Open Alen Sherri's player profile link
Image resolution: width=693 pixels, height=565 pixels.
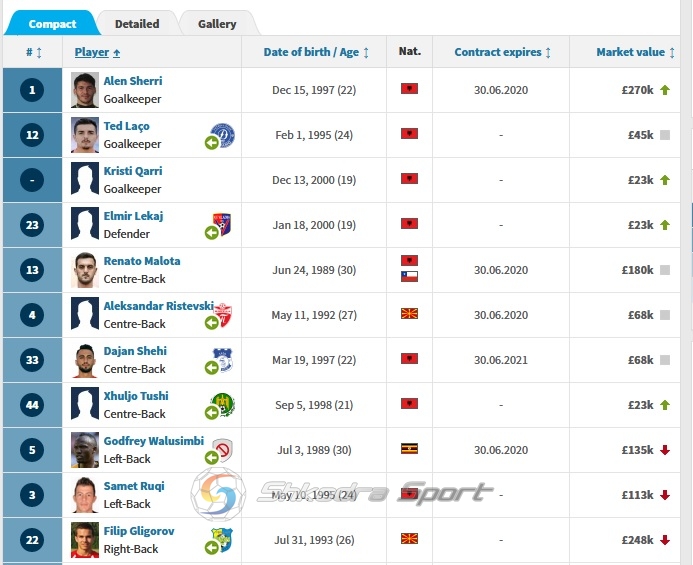tap(133, 81)
